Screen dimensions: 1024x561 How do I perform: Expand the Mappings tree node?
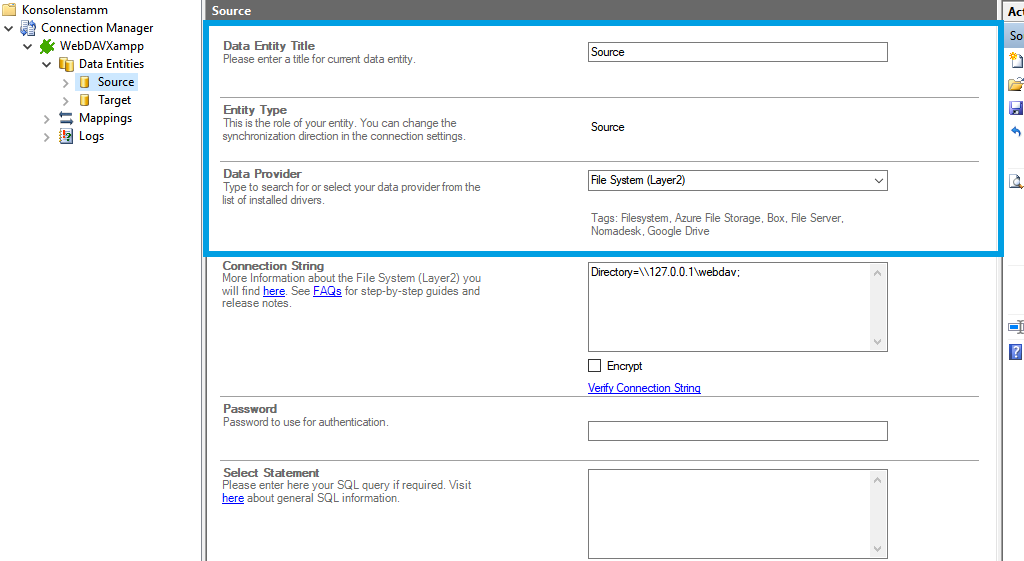click(x=47, y=118)
